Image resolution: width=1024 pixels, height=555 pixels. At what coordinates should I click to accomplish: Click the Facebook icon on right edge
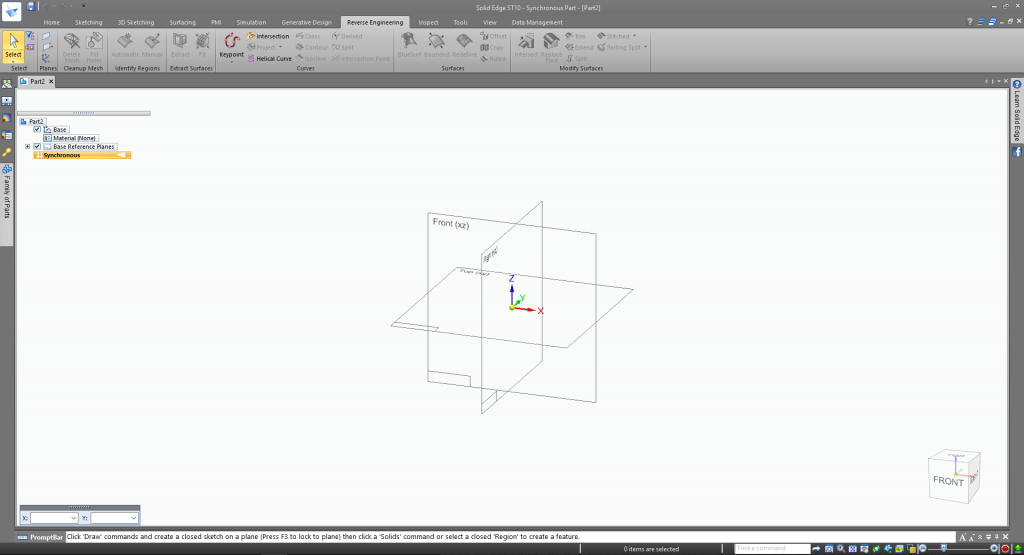[x=1017, y=151]
